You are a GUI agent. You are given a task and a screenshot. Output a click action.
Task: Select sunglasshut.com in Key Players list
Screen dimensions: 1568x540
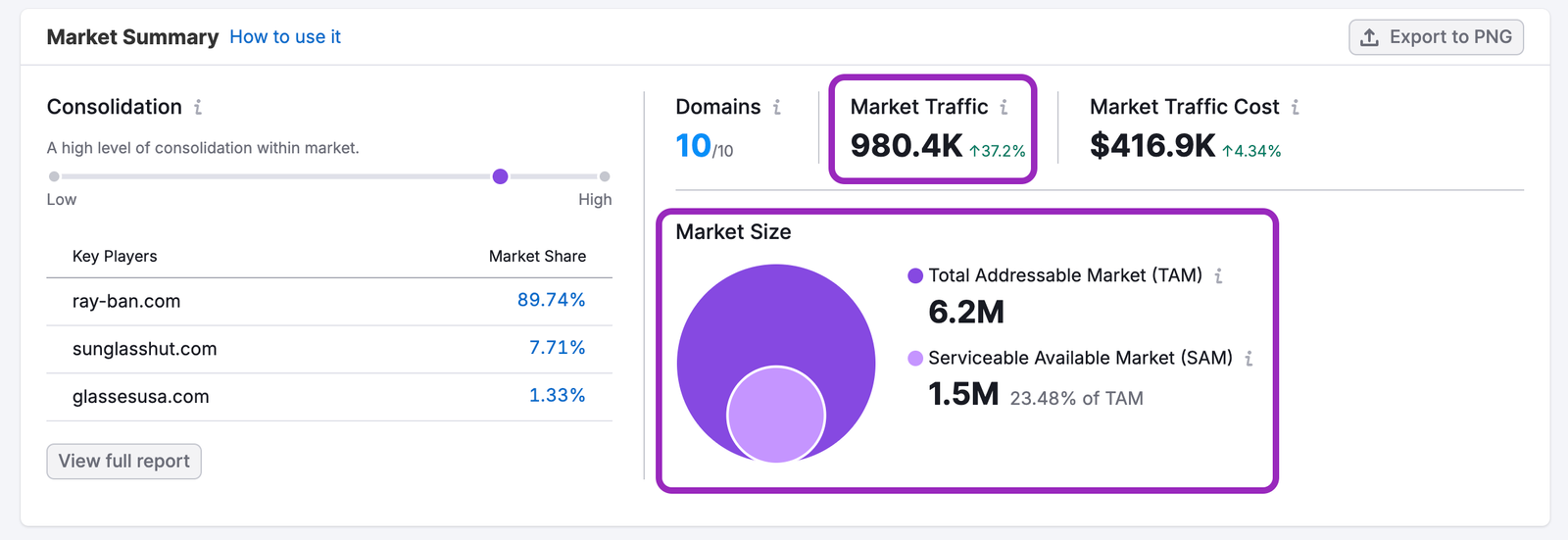point(145,350)
